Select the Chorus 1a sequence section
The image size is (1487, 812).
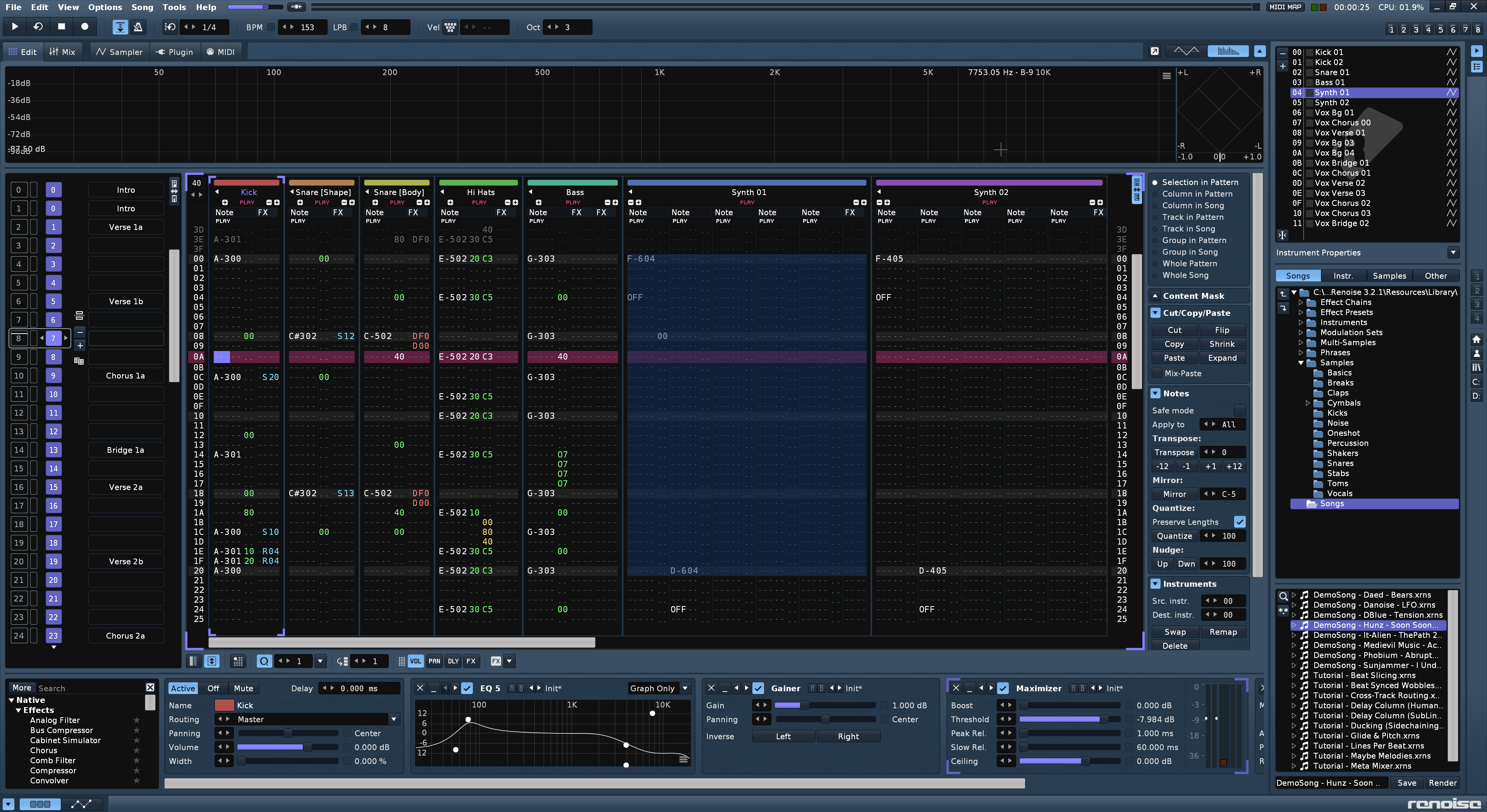coord(125,376)
